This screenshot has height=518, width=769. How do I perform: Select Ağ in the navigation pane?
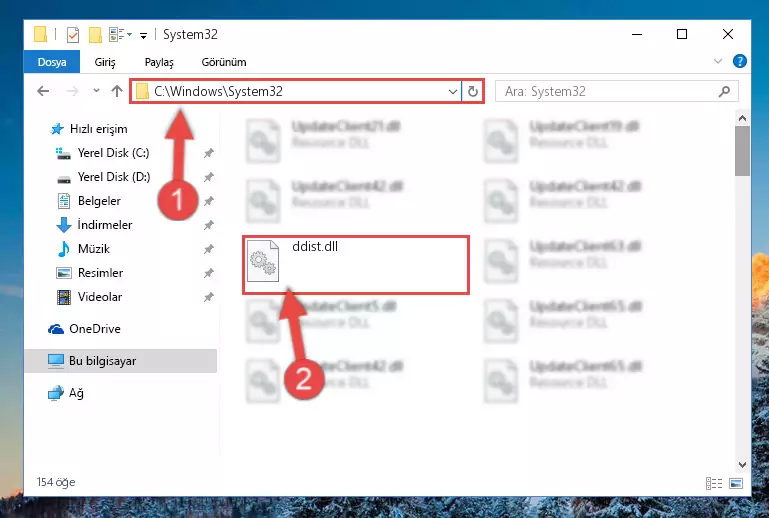[66, 393]
